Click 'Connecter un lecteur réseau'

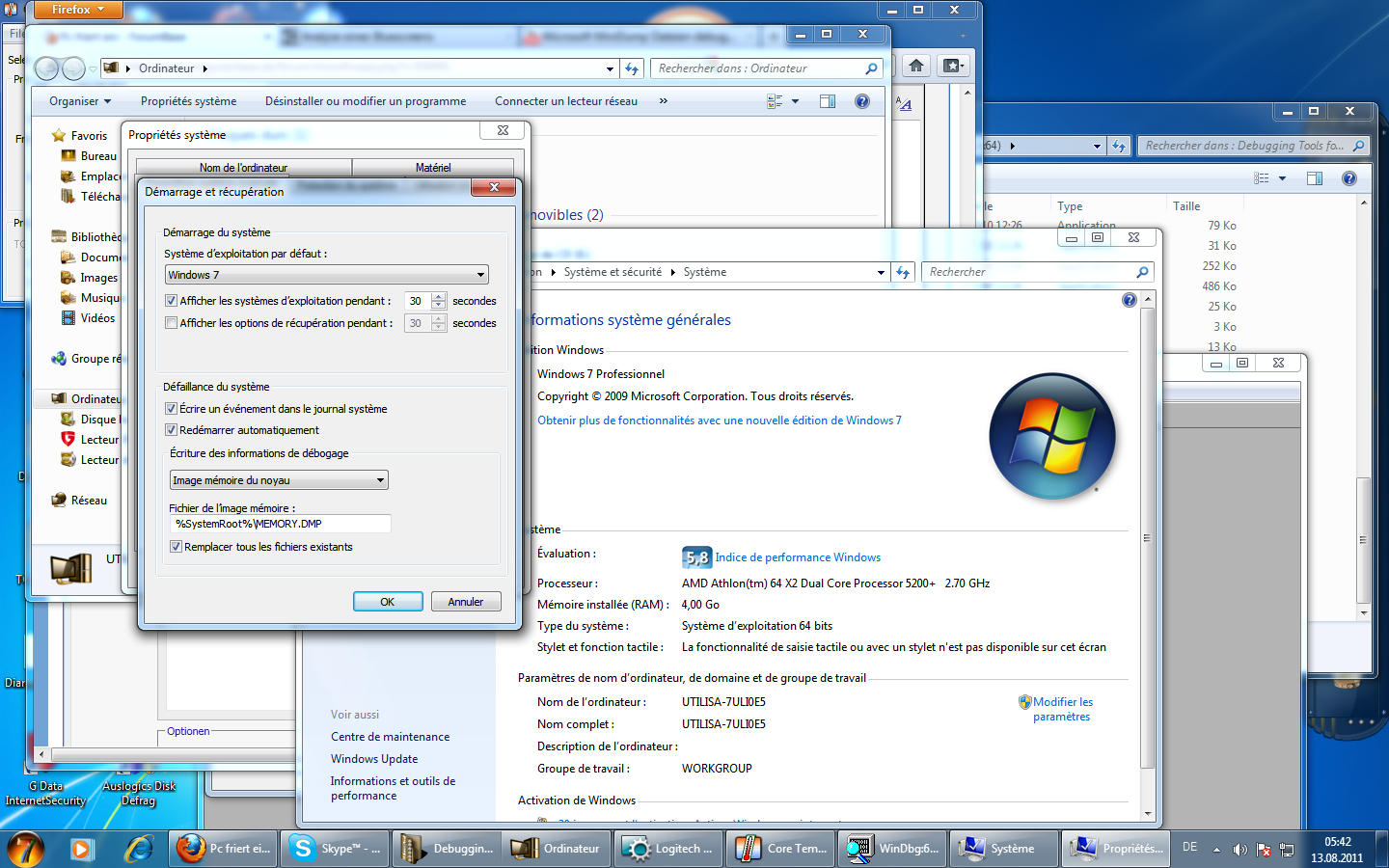pos(566,101)
